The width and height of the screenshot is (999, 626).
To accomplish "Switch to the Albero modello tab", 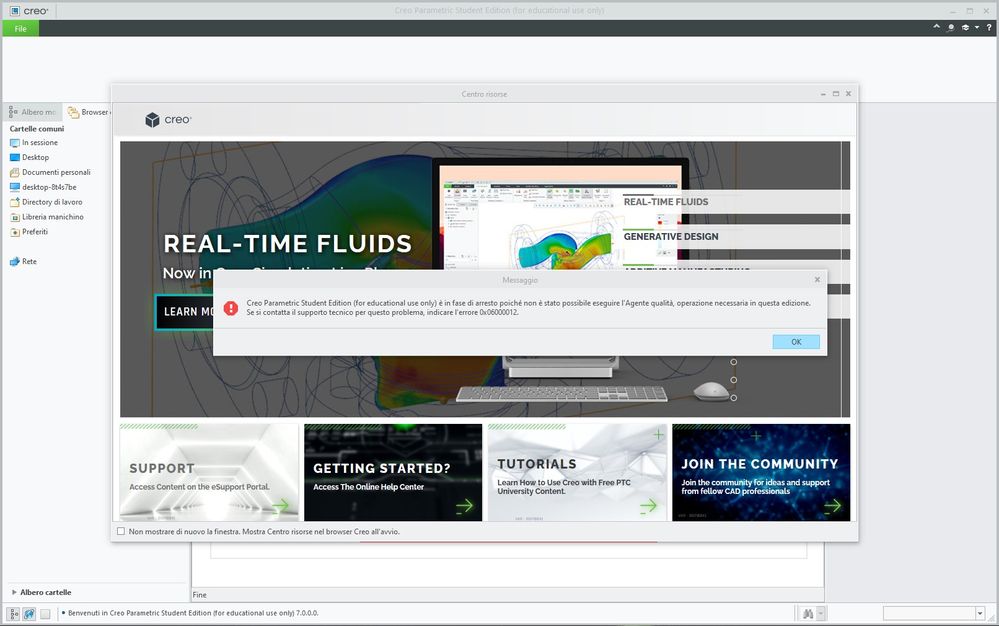I will point(32,112).
